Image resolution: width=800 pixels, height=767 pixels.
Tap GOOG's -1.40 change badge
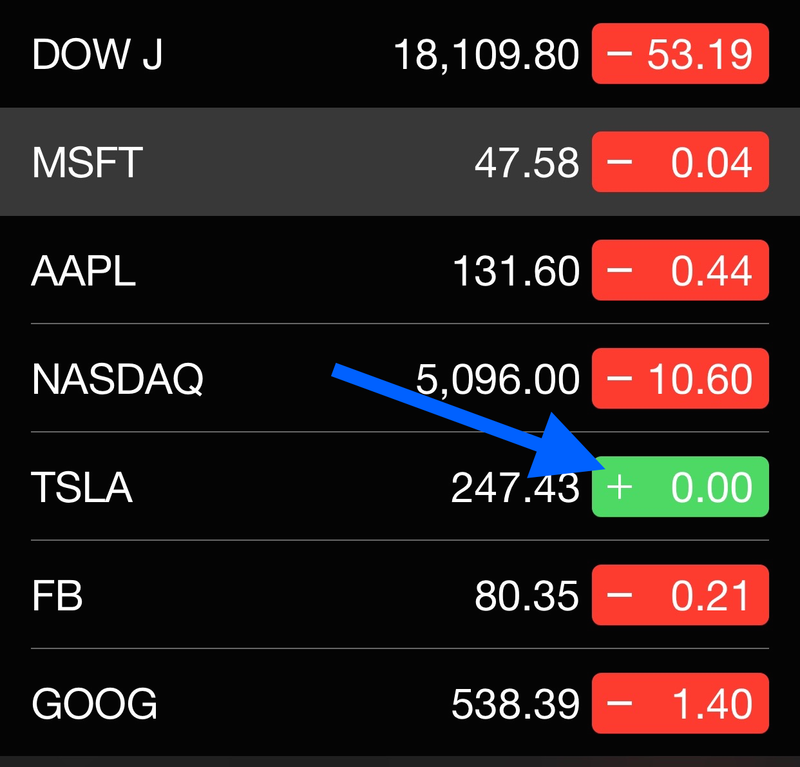(680, 703)
